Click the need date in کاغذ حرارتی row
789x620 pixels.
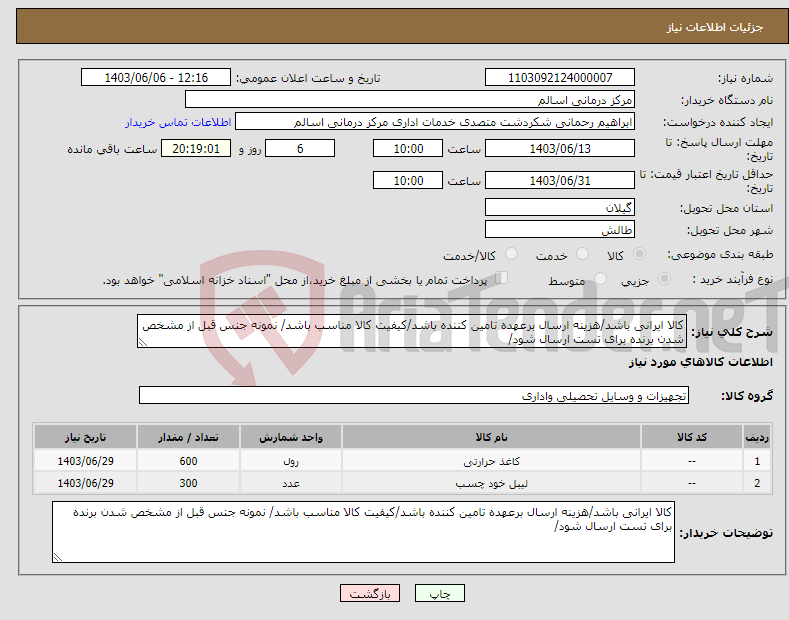coord(85,461)
